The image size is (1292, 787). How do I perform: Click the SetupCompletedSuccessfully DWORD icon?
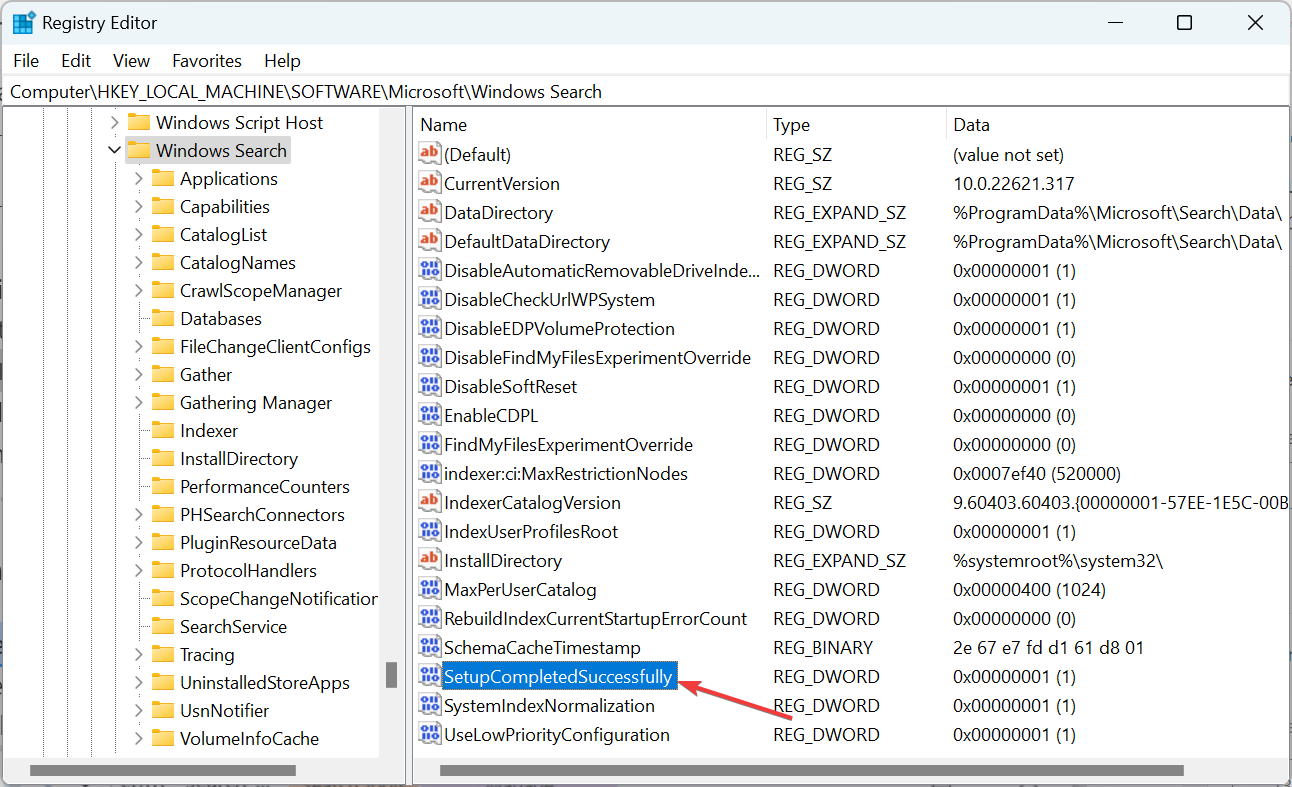430,676
